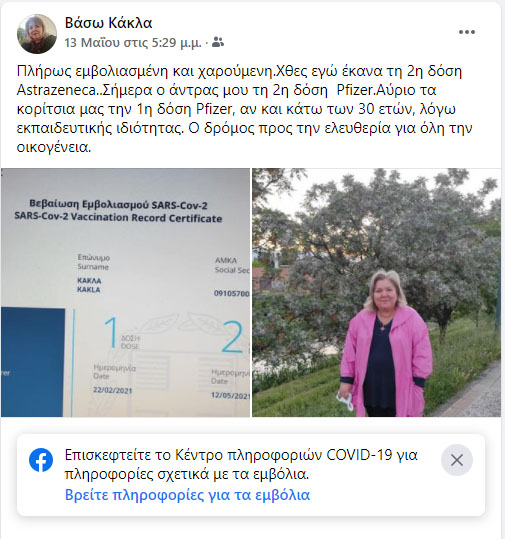Click the AMKA number 09105700 on certificate
The height and width of the screenshot is (539, 505).
[231, 293]
